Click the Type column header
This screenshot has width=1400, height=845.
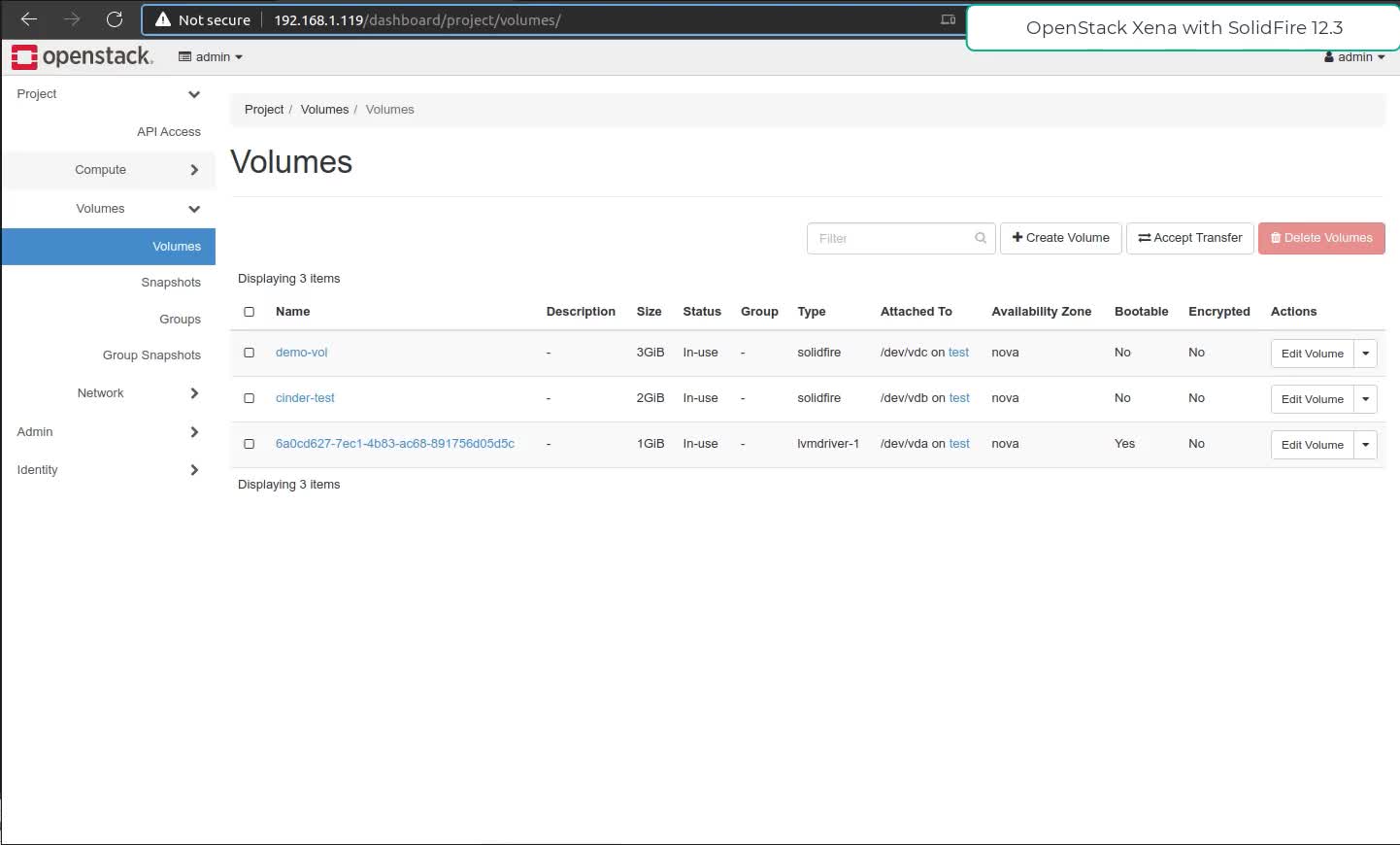(812, 312)
